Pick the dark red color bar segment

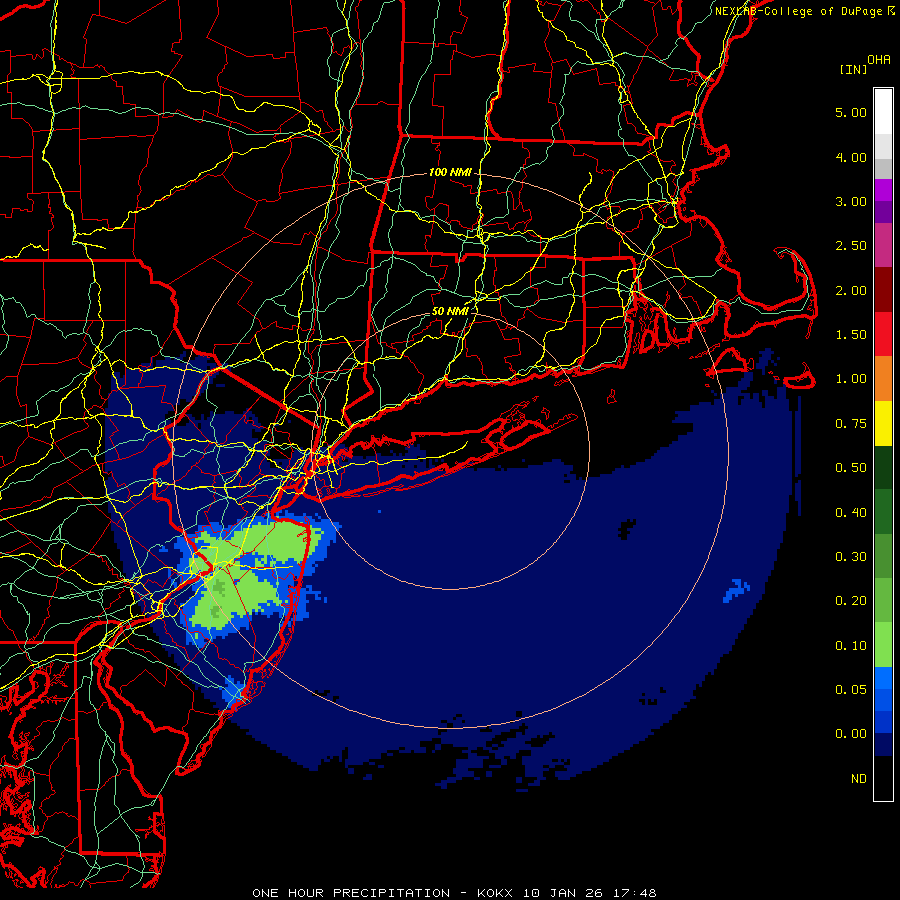[x=883, y=290]
